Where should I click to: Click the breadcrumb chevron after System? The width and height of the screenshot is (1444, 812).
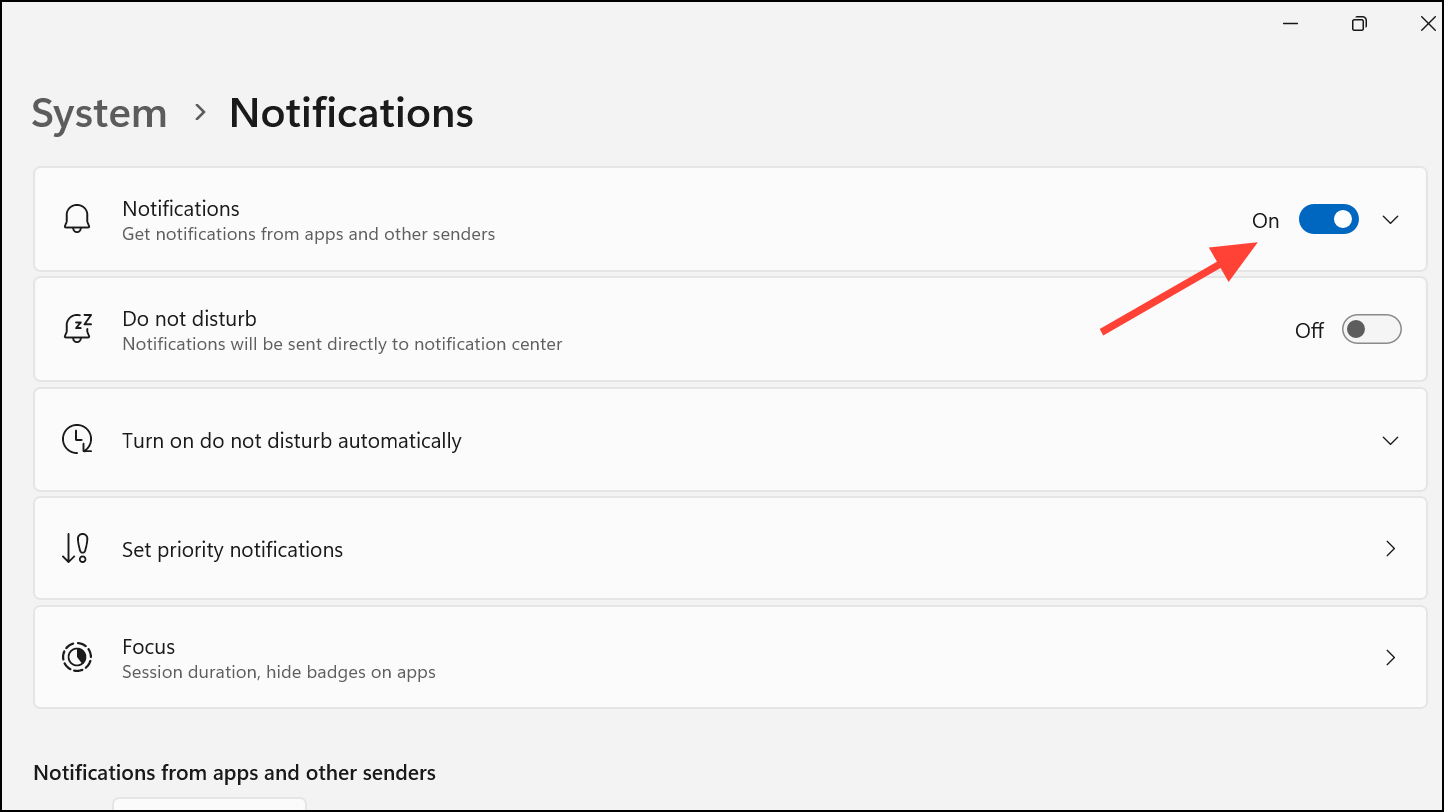(x=200, y=112)
